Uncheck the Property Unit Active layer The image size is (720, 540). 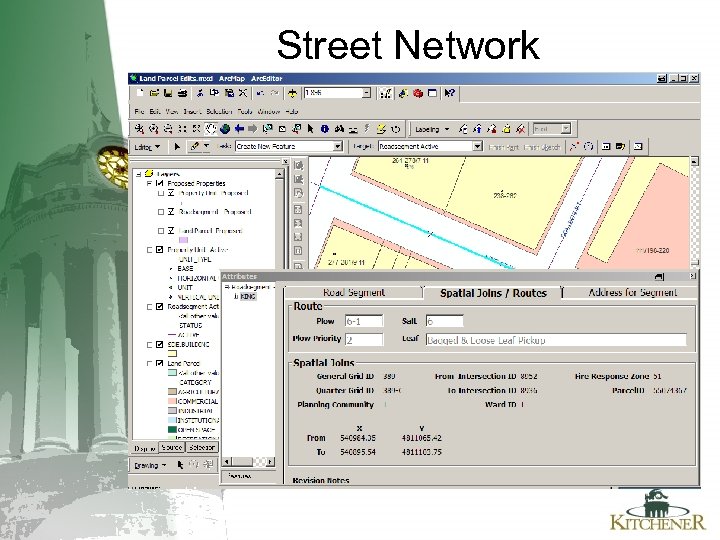click(159, 250)
